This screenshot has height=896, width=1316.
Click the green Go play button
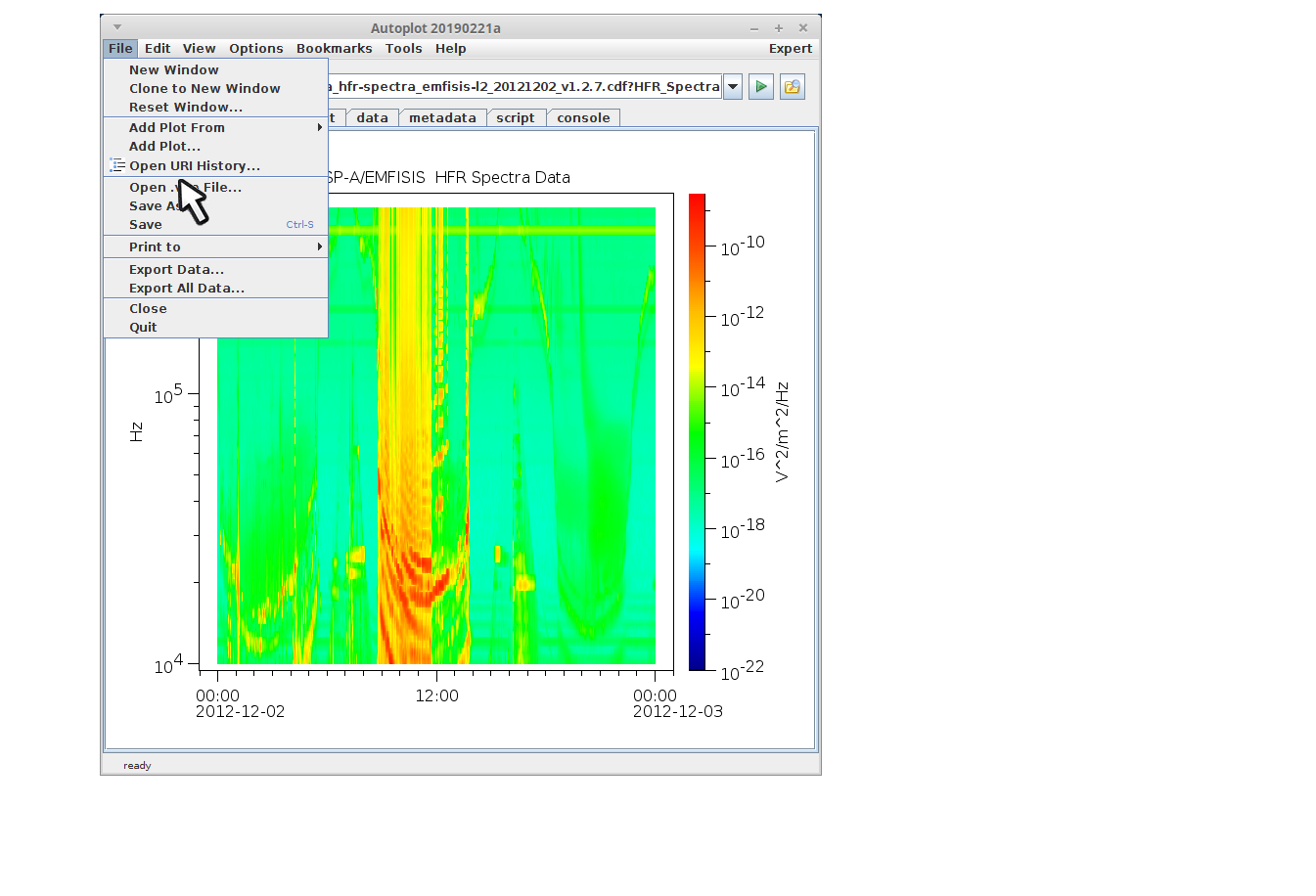(x=760, y=87)
